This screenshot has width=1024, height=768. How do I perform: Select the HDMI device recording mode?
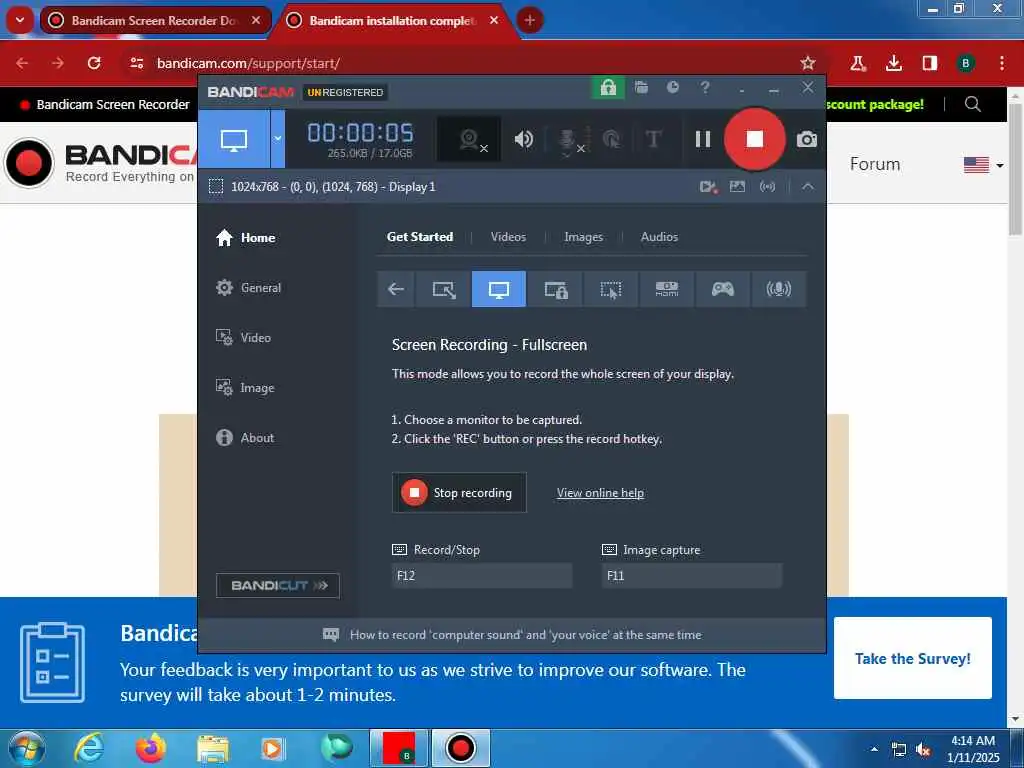tap(667, 289)
